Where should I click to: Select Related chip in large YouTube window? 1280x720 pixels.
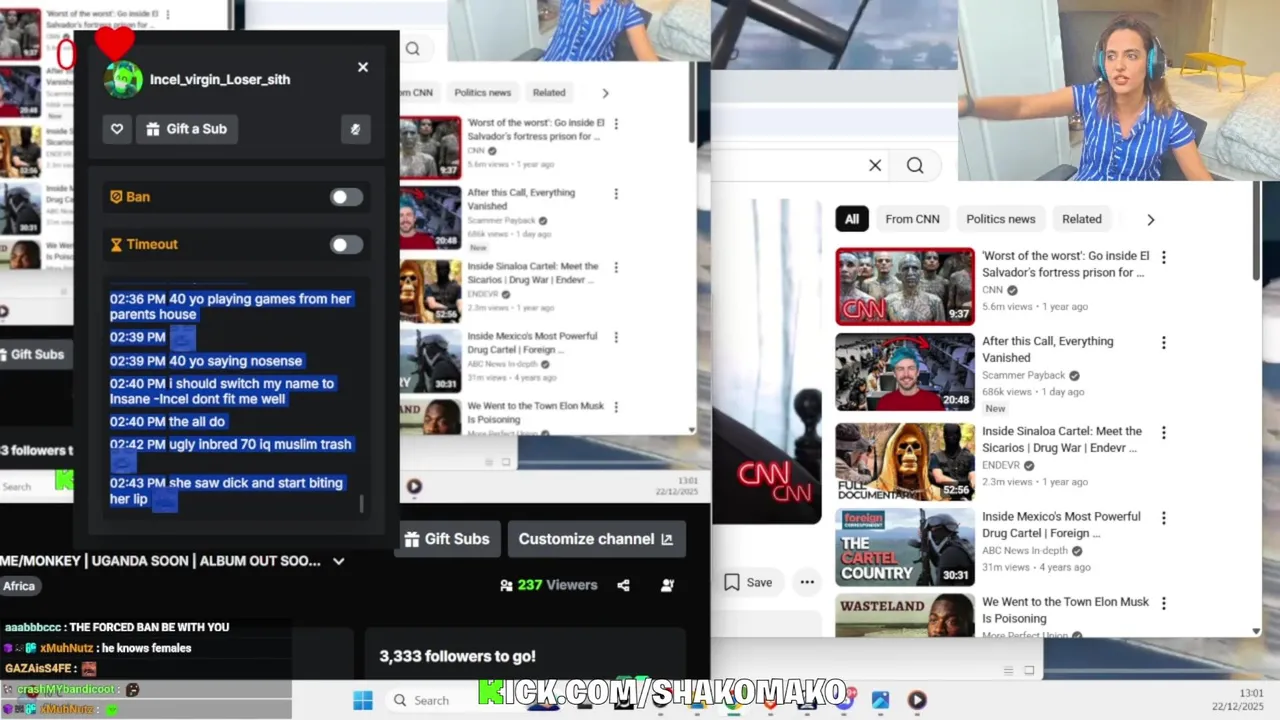[x=1081, y=219]
